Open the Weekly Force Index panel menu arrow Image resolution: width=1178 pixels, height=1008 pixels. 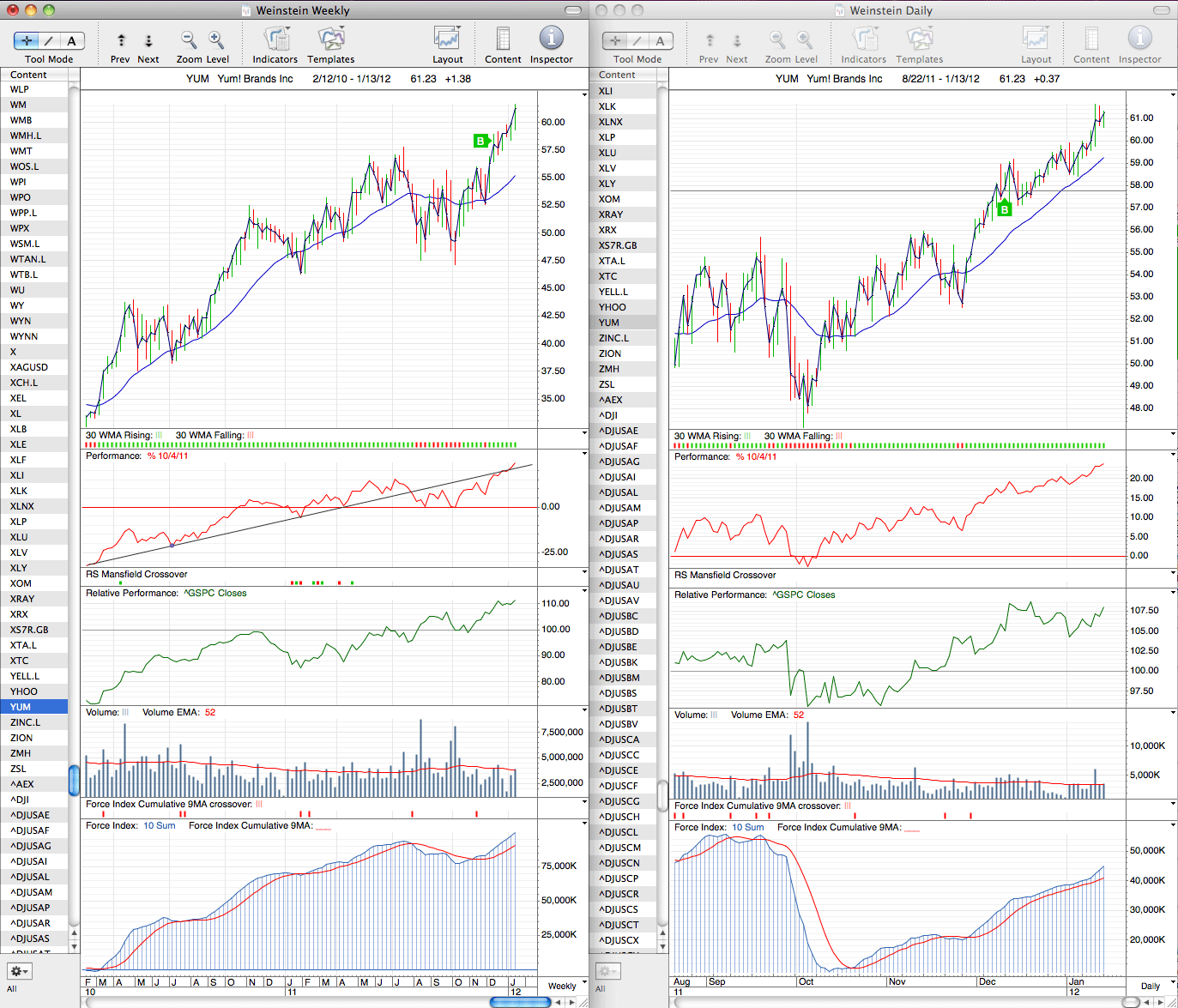pyautogui.click(x=584, y=824)
